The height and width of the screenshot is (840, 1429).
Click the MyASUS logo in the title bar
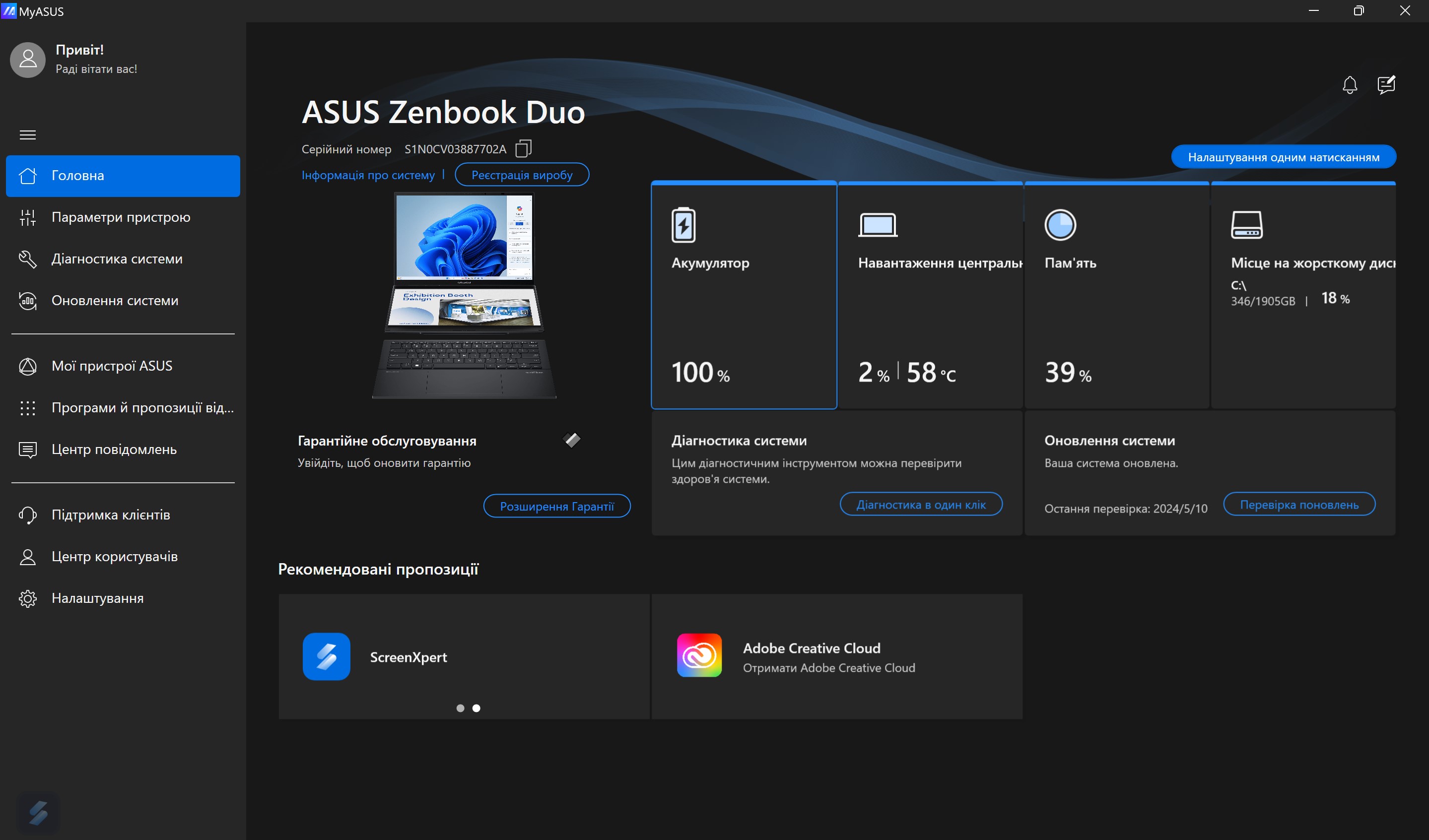[x=8, y=10]
